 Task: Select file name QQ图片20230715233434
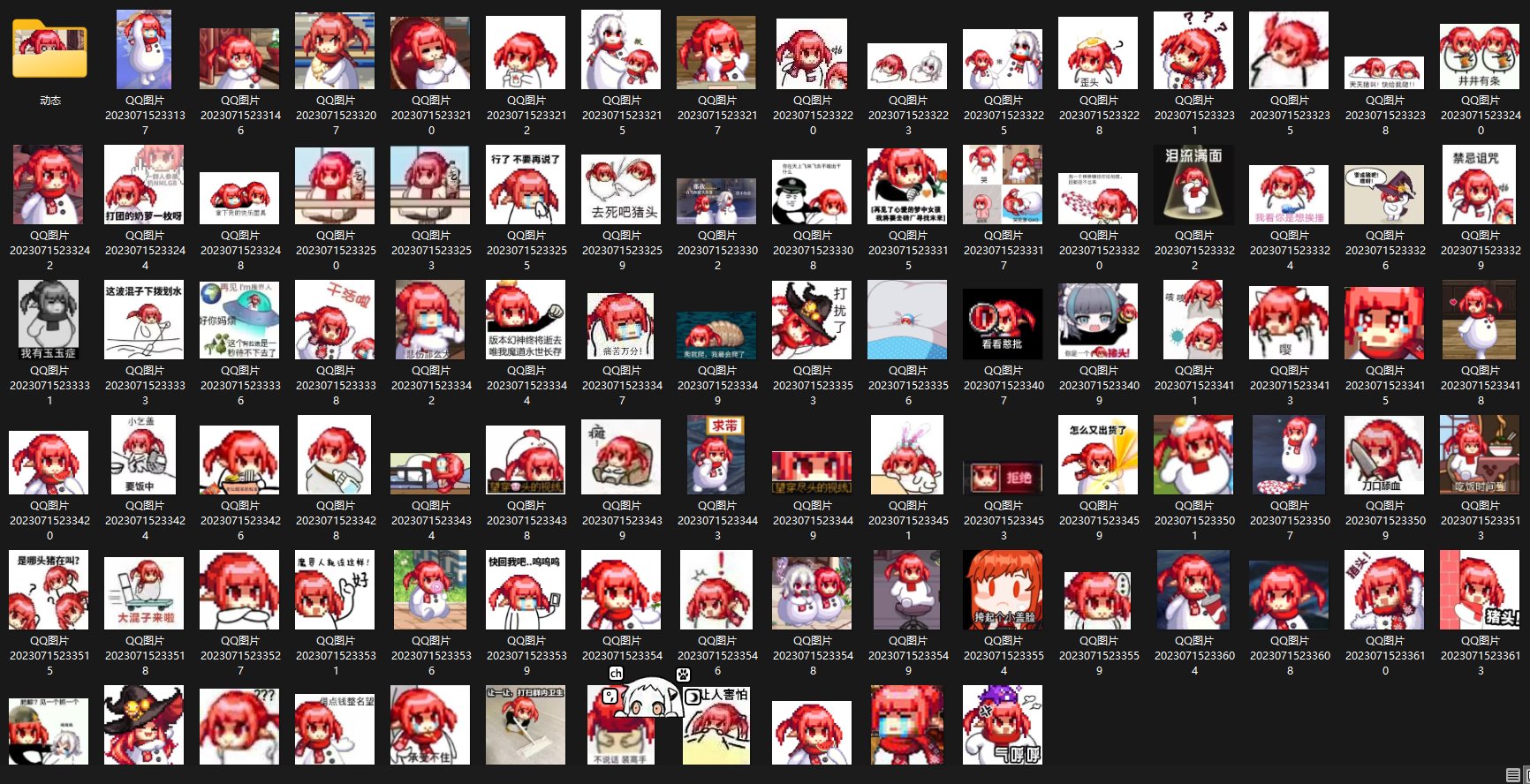(x=431, y=520)
